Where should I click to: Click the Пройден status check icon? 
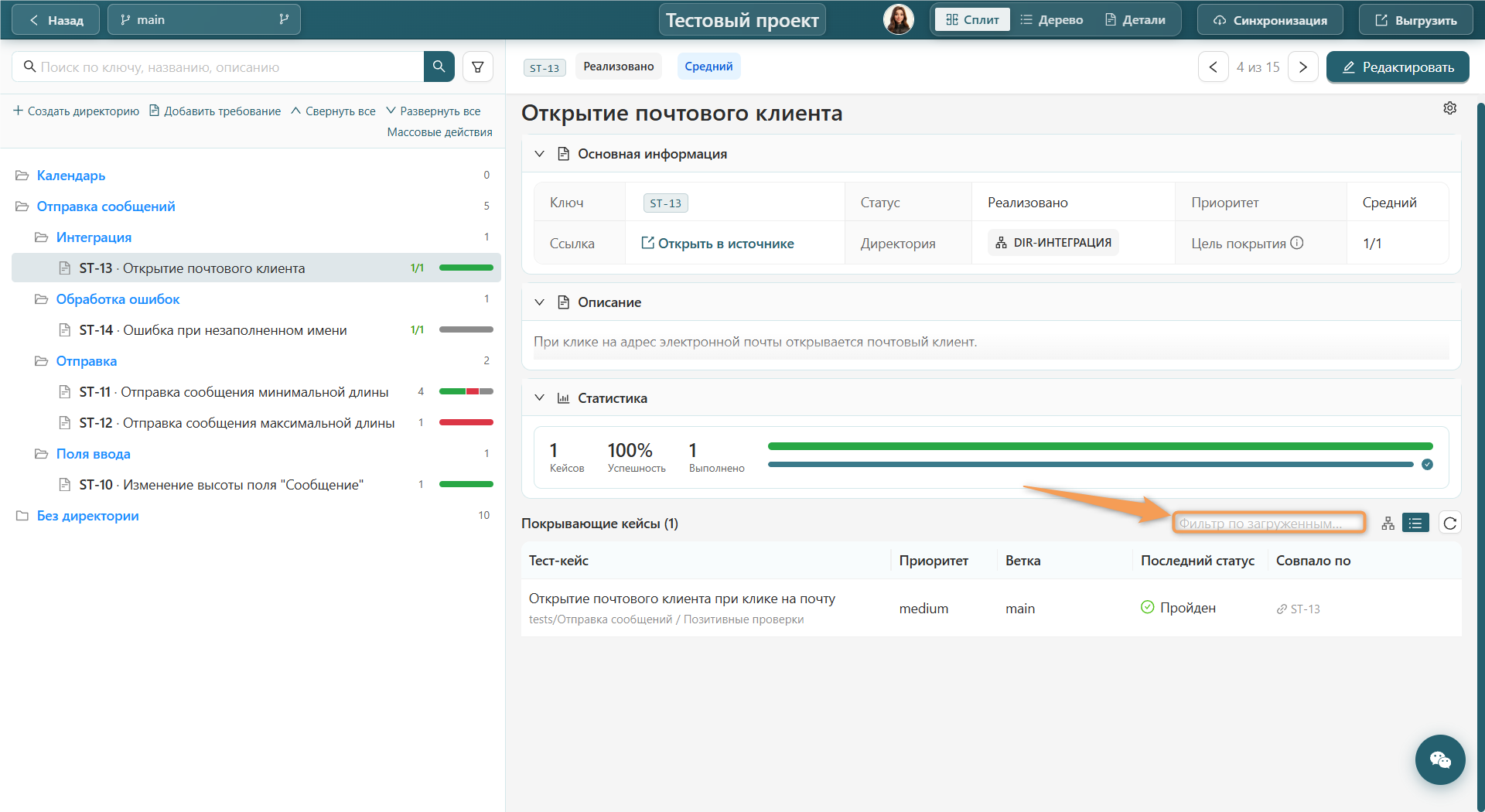[x=1148, y=607]
